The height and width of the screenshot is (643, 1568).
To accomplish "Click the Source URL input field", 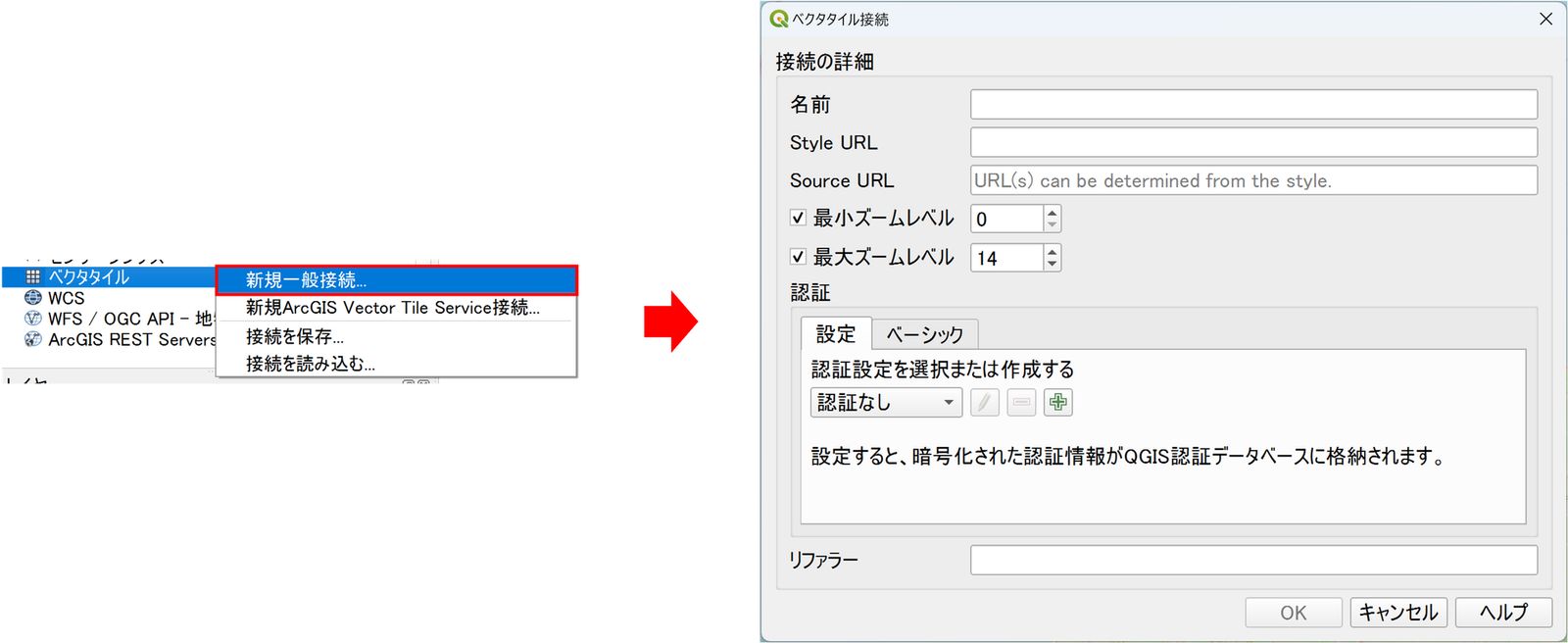I will pyautogui.click(x=1253, y=180).
